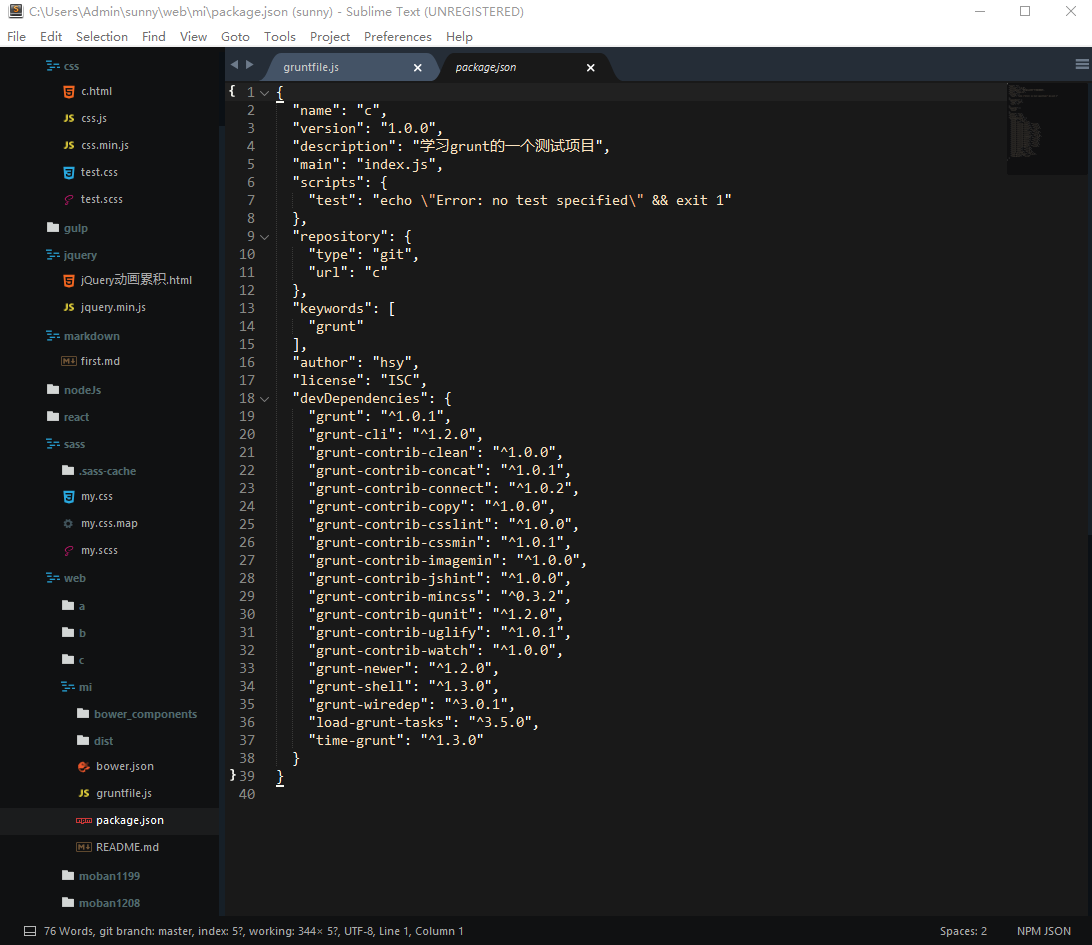Open the File menu
Screen dimensions: 1092x945
(x=16, y=36)
